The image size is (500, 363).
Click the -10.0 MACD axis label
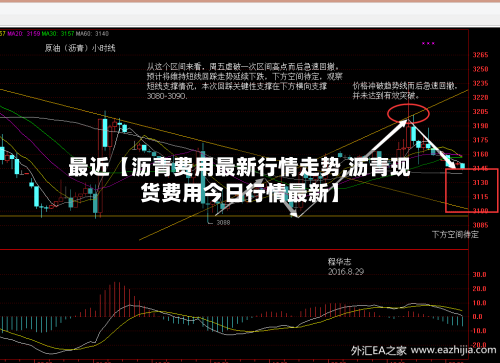pos(478,331)
